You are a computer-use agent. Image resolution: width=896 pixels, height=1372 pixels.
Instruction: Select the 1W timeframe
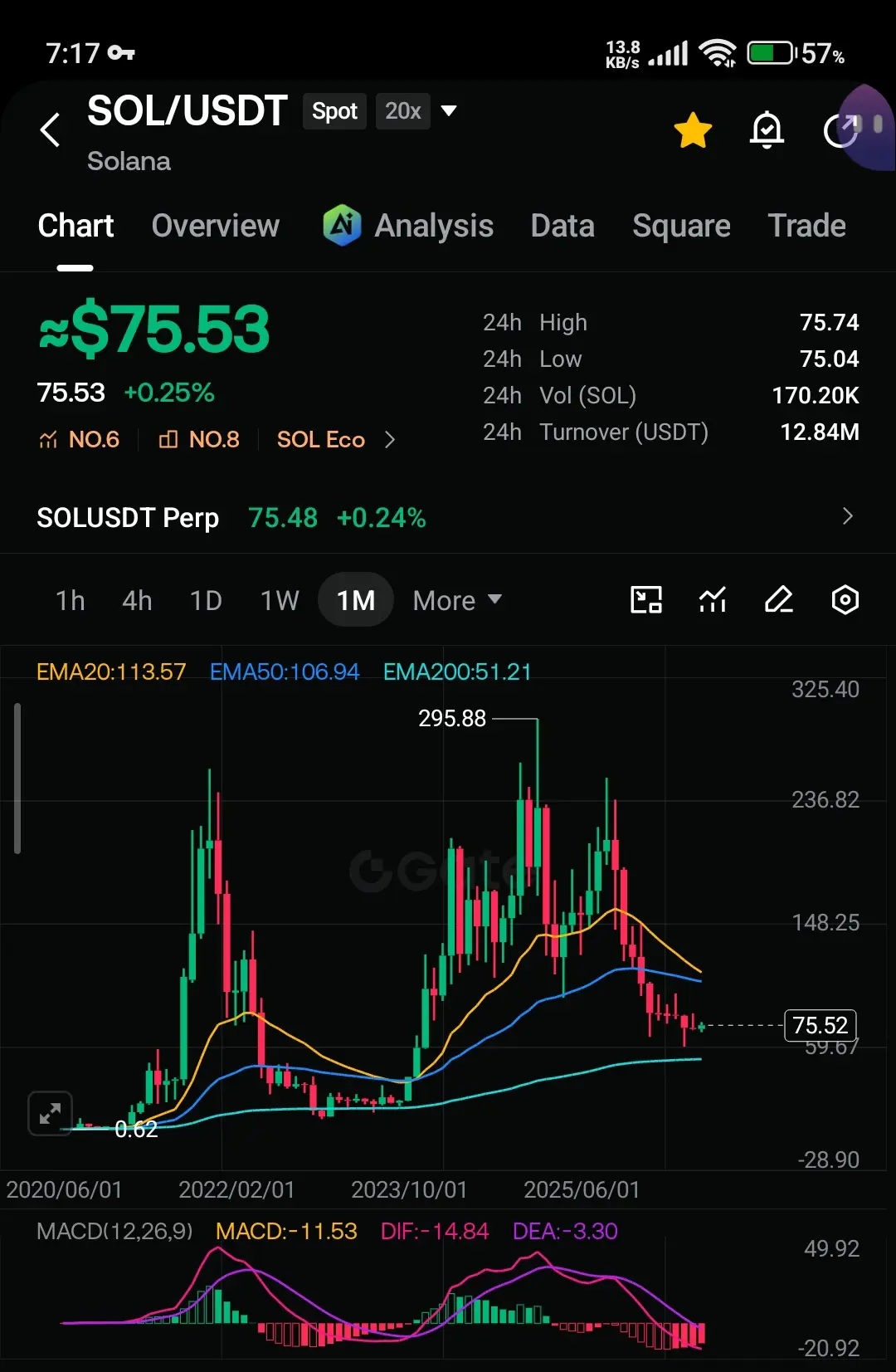click(280, 600)
